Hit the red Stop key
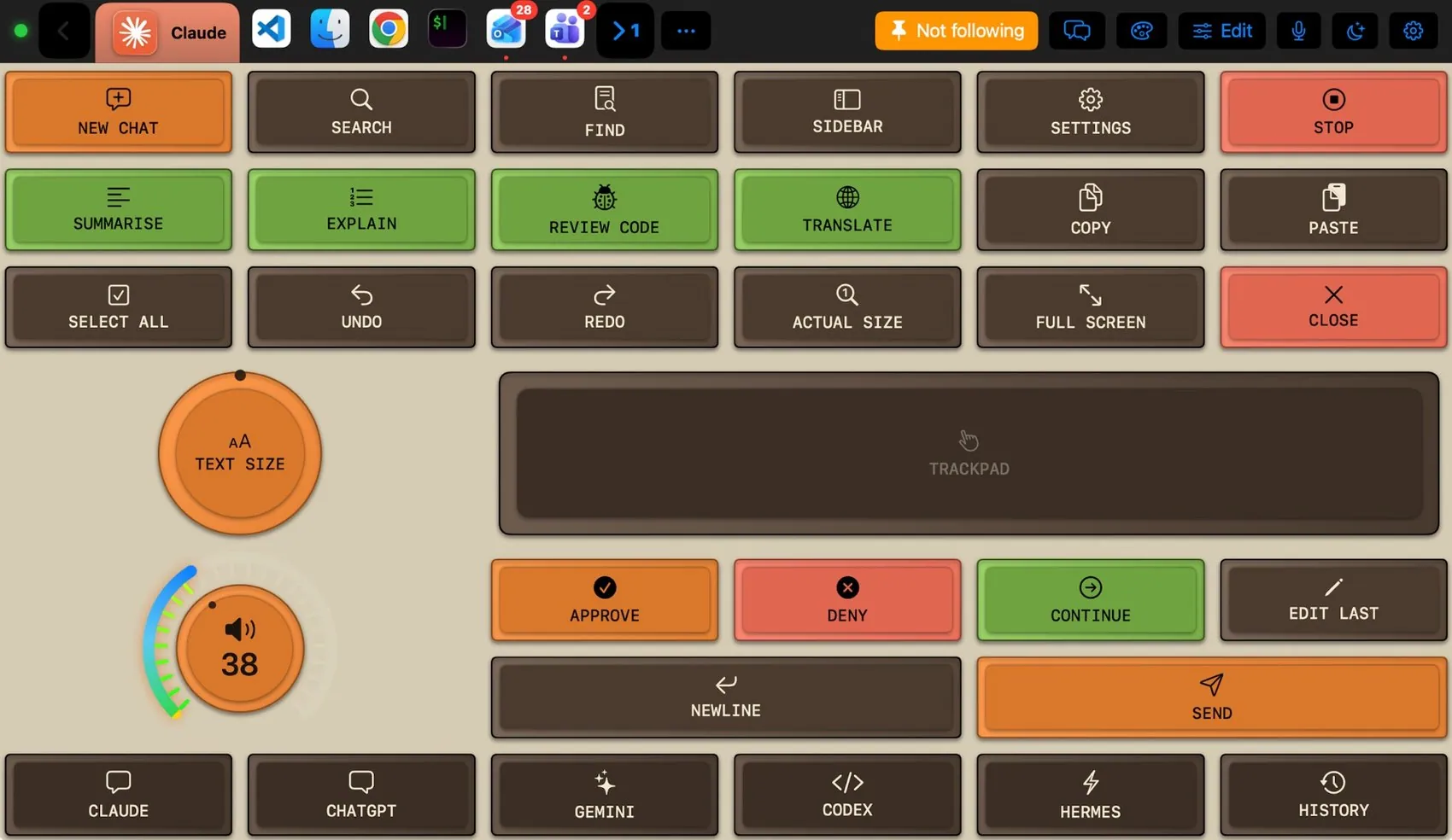The image size is (1452, 840). 1333,112
